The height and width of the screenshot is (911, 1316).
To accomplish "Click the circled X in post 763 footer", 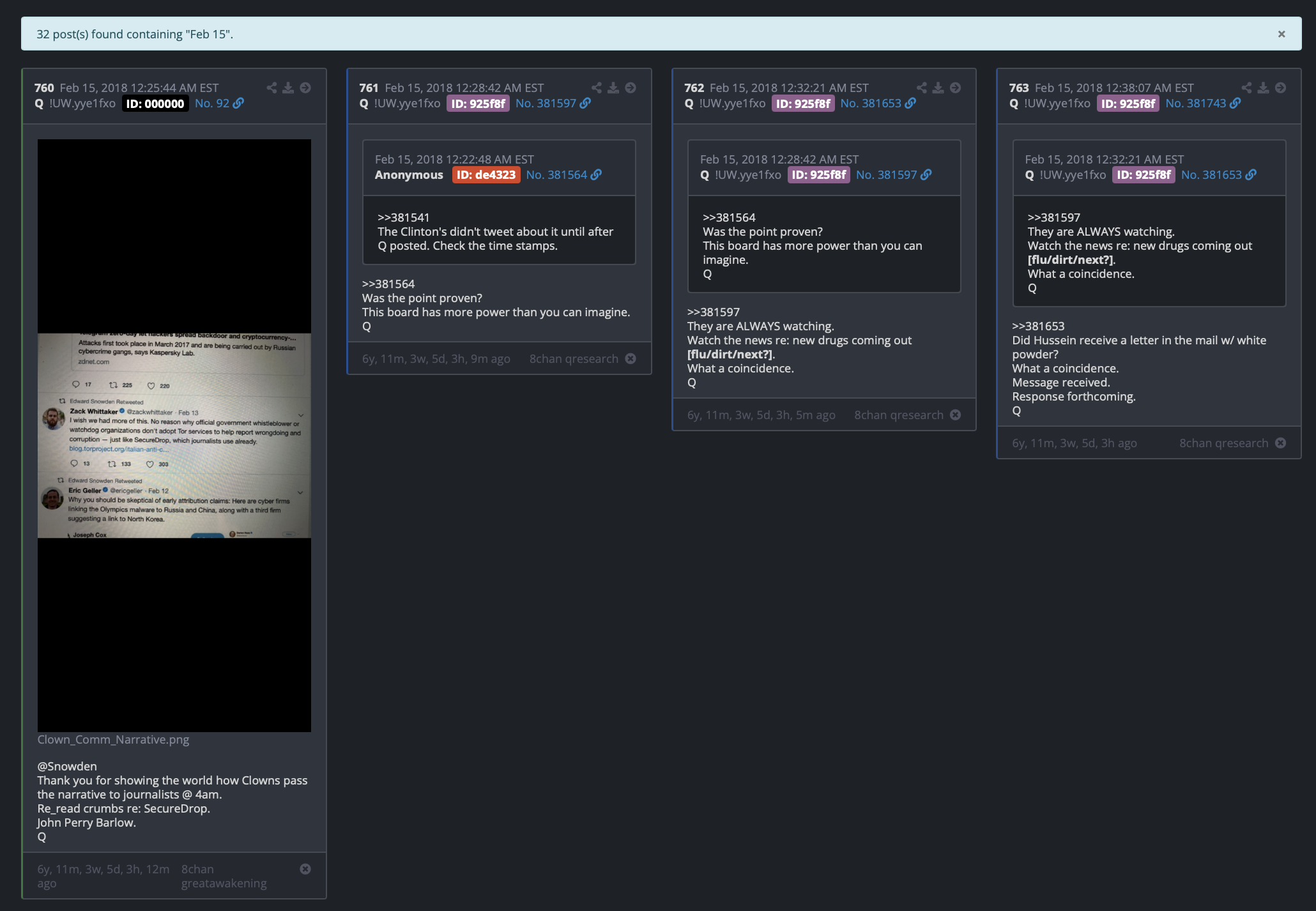I will coord(1280,443).
